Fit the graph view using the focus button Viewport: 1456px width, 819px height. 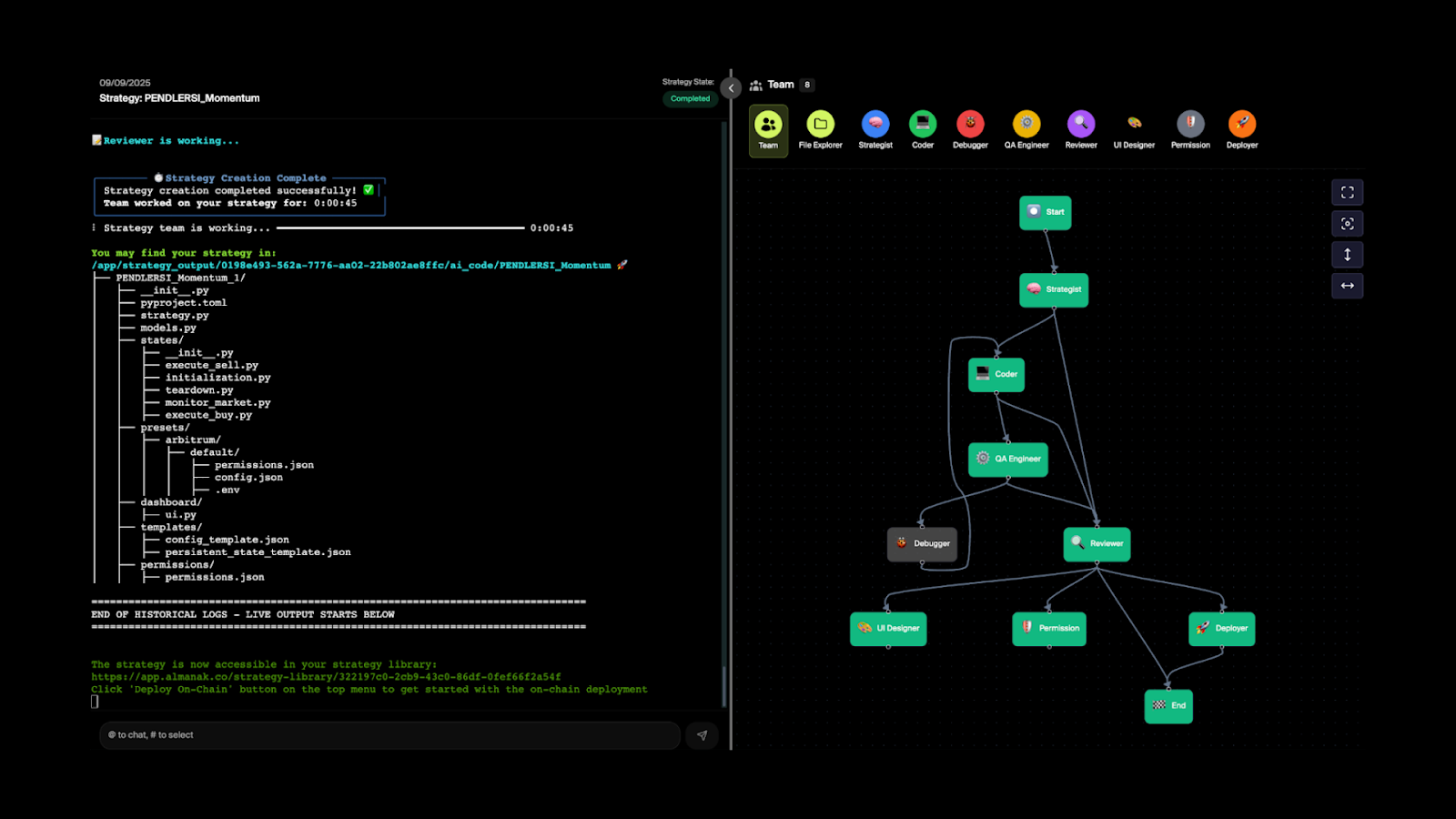1348,224
